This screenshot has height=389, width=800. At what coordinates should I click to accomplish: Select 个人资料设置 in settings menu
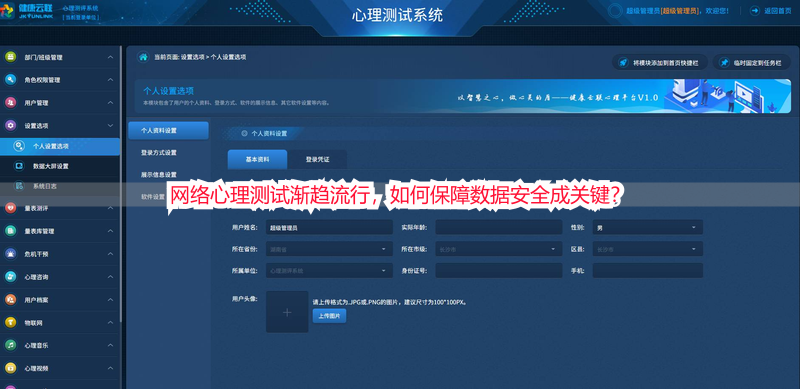click(168, 131)
